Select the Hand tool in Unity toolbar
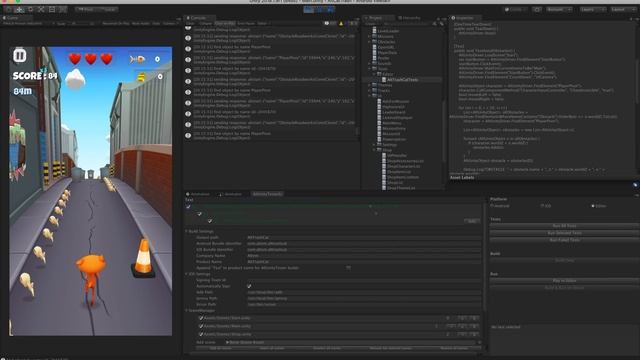The height and width of the screenshot is (360, 640). (x=9, y=9)
